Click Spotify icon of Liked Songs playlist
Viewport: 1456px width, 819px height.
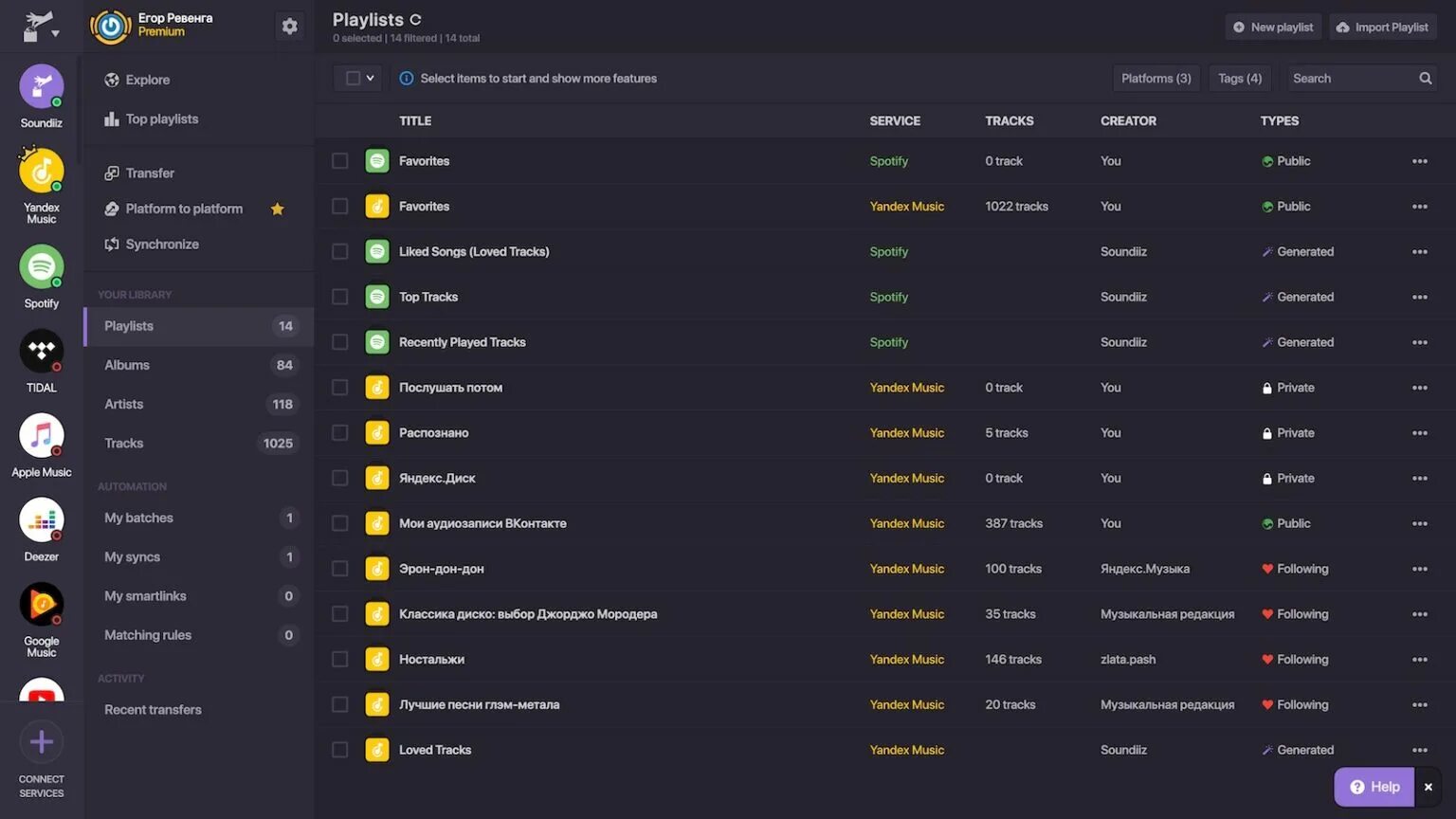(377, 251)
